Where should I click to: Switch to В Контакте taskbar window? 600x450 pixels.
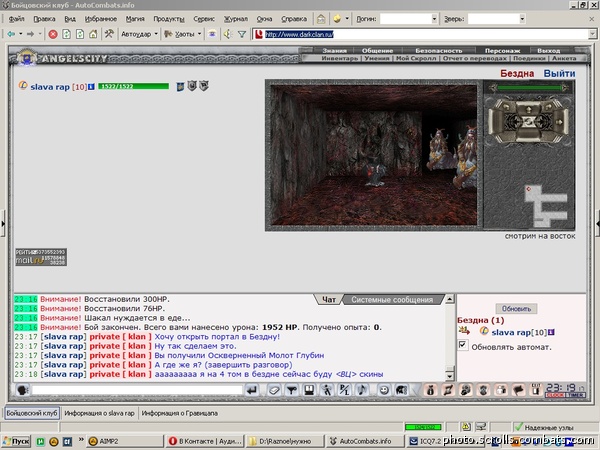tap(205, 442)
